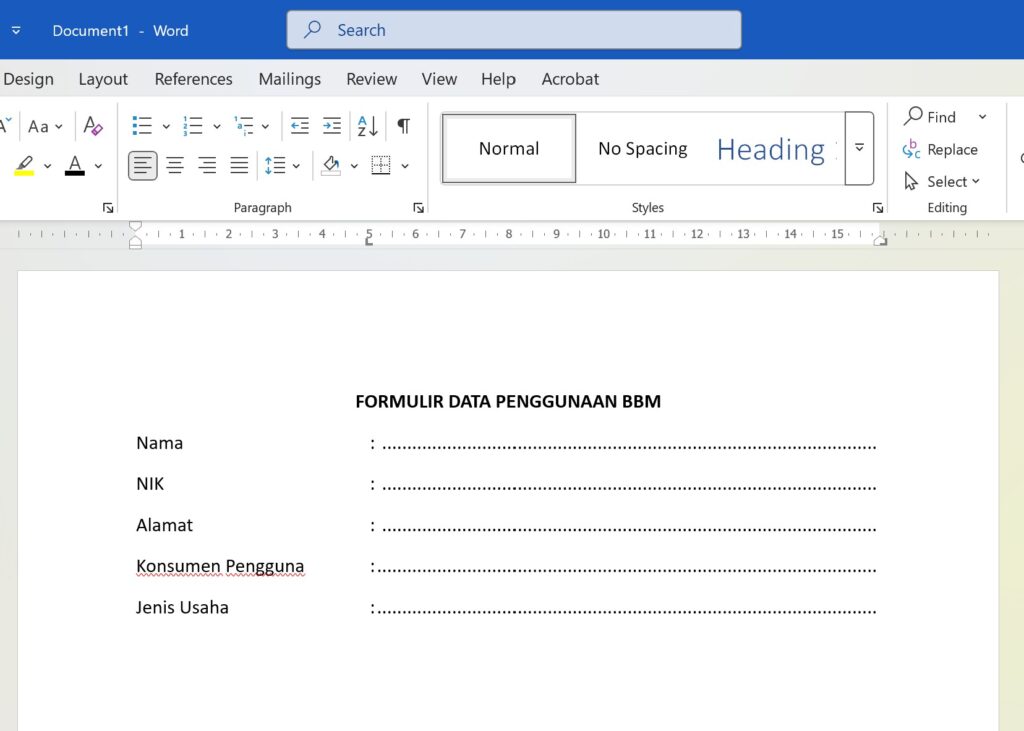Expand the Styles gallery
Viewport: 1024px width, 731px height.
859,148
